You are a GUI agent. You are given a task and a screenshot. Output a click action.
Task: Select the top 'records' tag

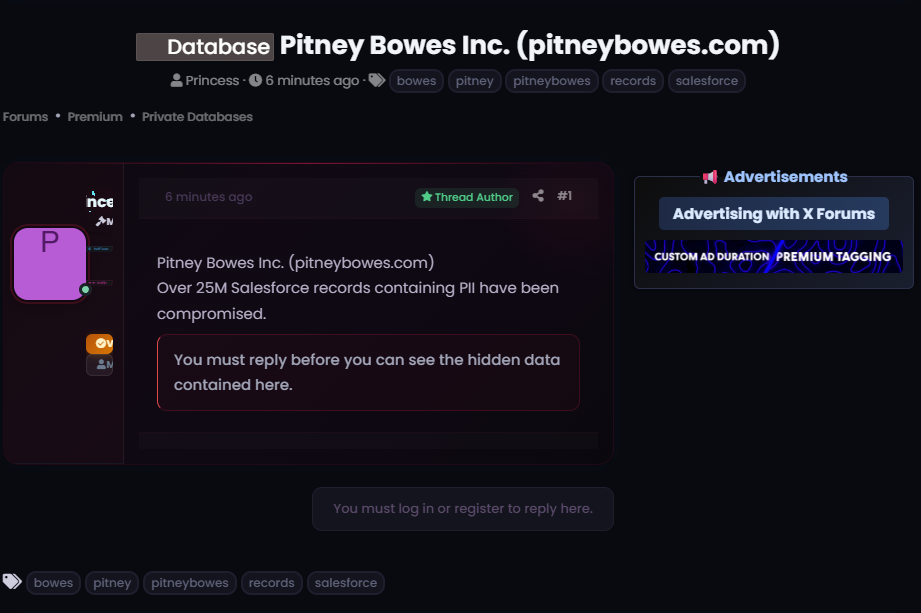(633, 81)
